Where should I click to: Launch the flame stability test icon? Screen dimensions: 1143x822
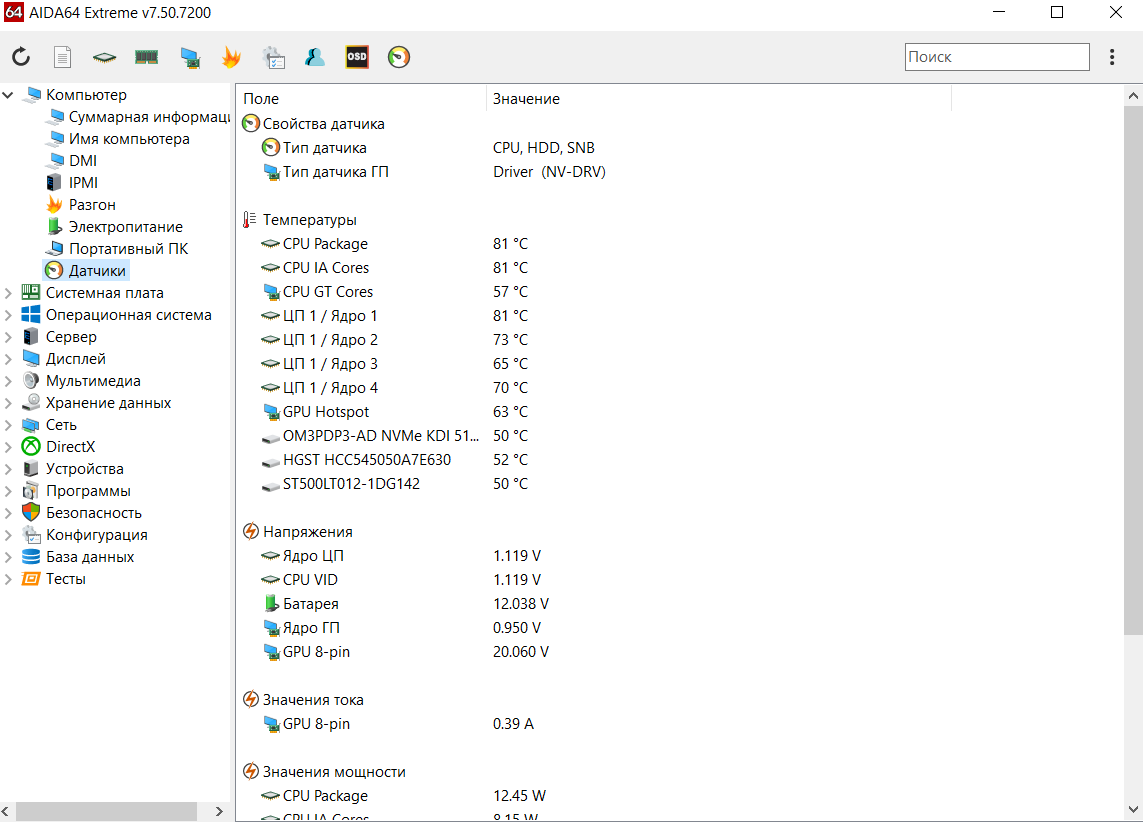coord(231,58)
